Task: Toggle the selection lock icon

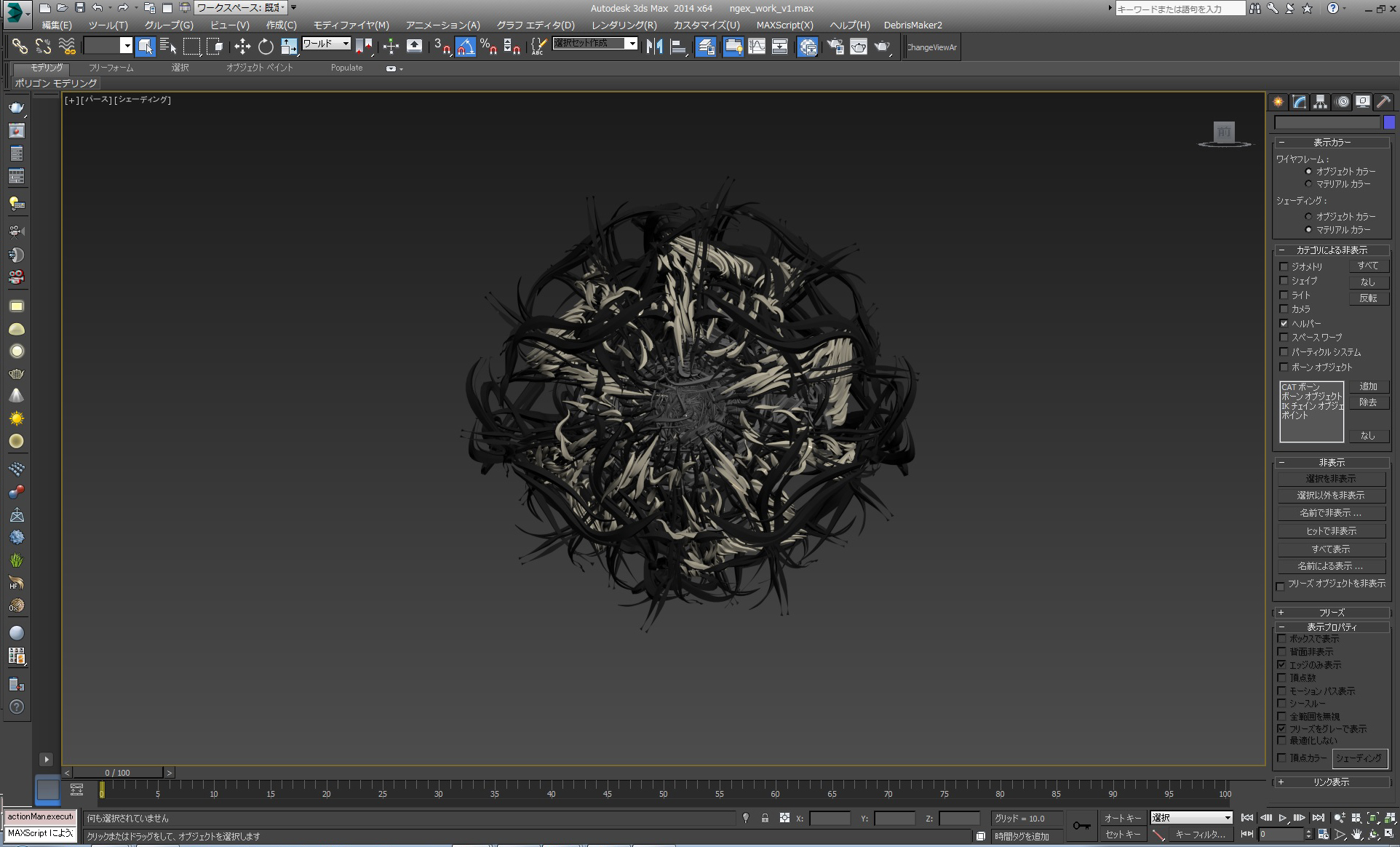Action: coord(765,818)
